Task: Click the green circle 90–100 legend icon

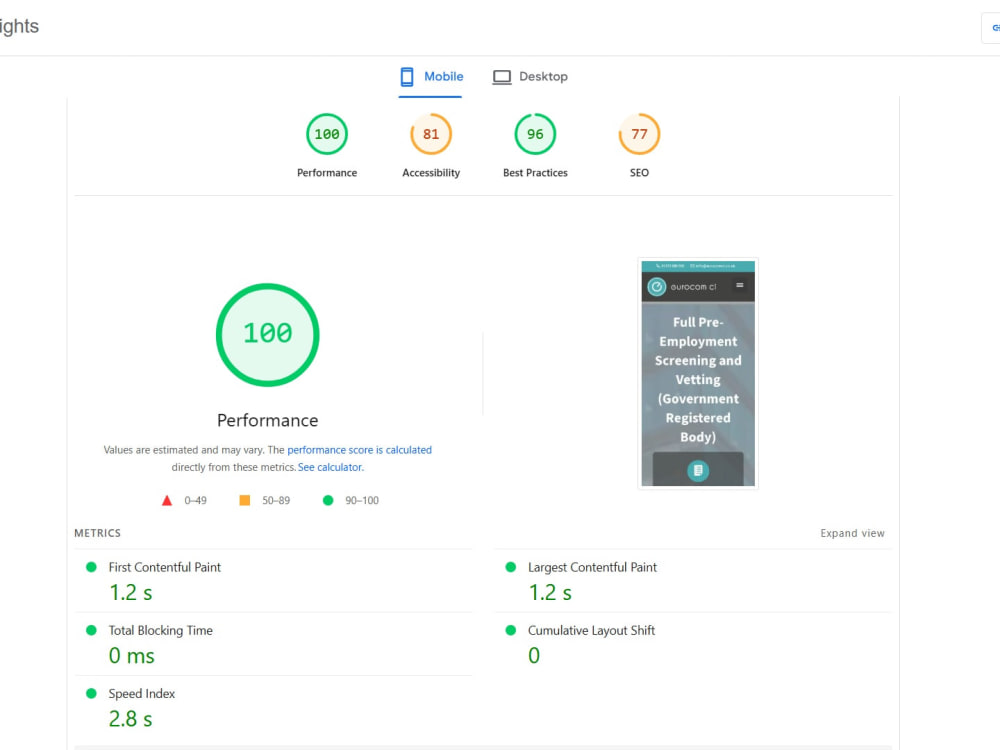Action: pos(328,501)
